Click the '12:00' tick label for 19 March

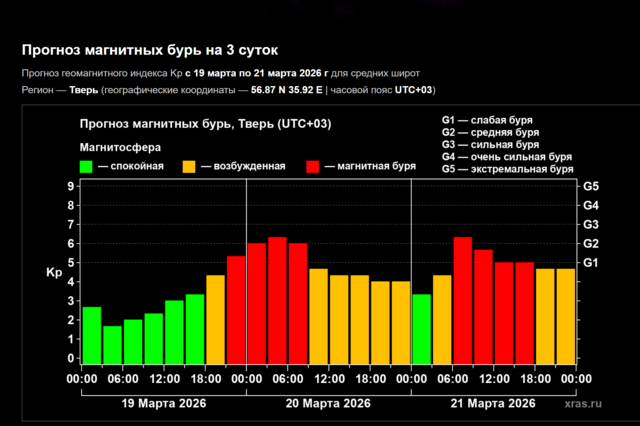pyautogui.click(x=164, y=379)
